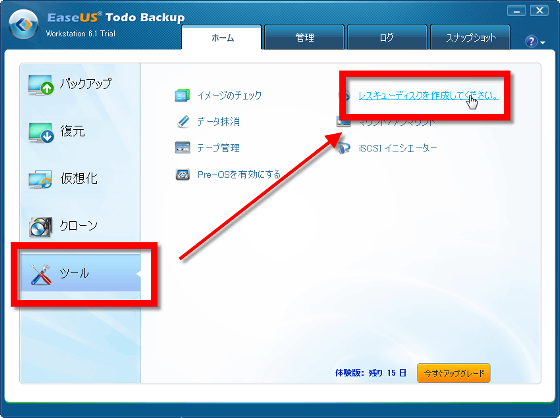Click the Virtualization (仮想化) icon
Viewport: 560px width, 418px height.
tap(40, 179)
